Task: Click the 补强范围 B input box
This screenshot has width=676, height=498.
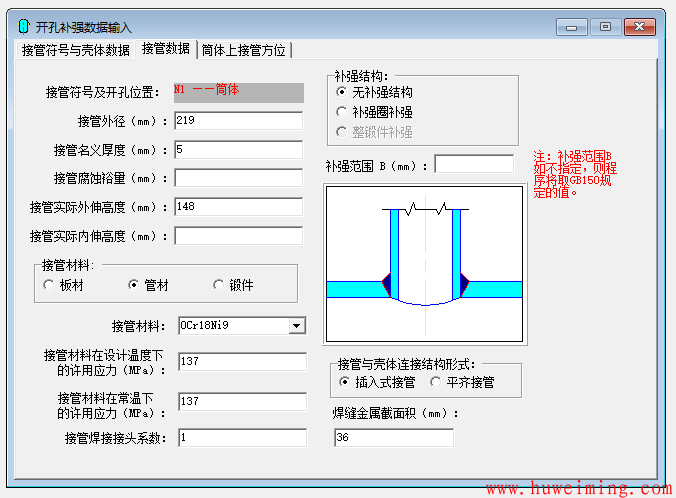Action: coord(474,164)
